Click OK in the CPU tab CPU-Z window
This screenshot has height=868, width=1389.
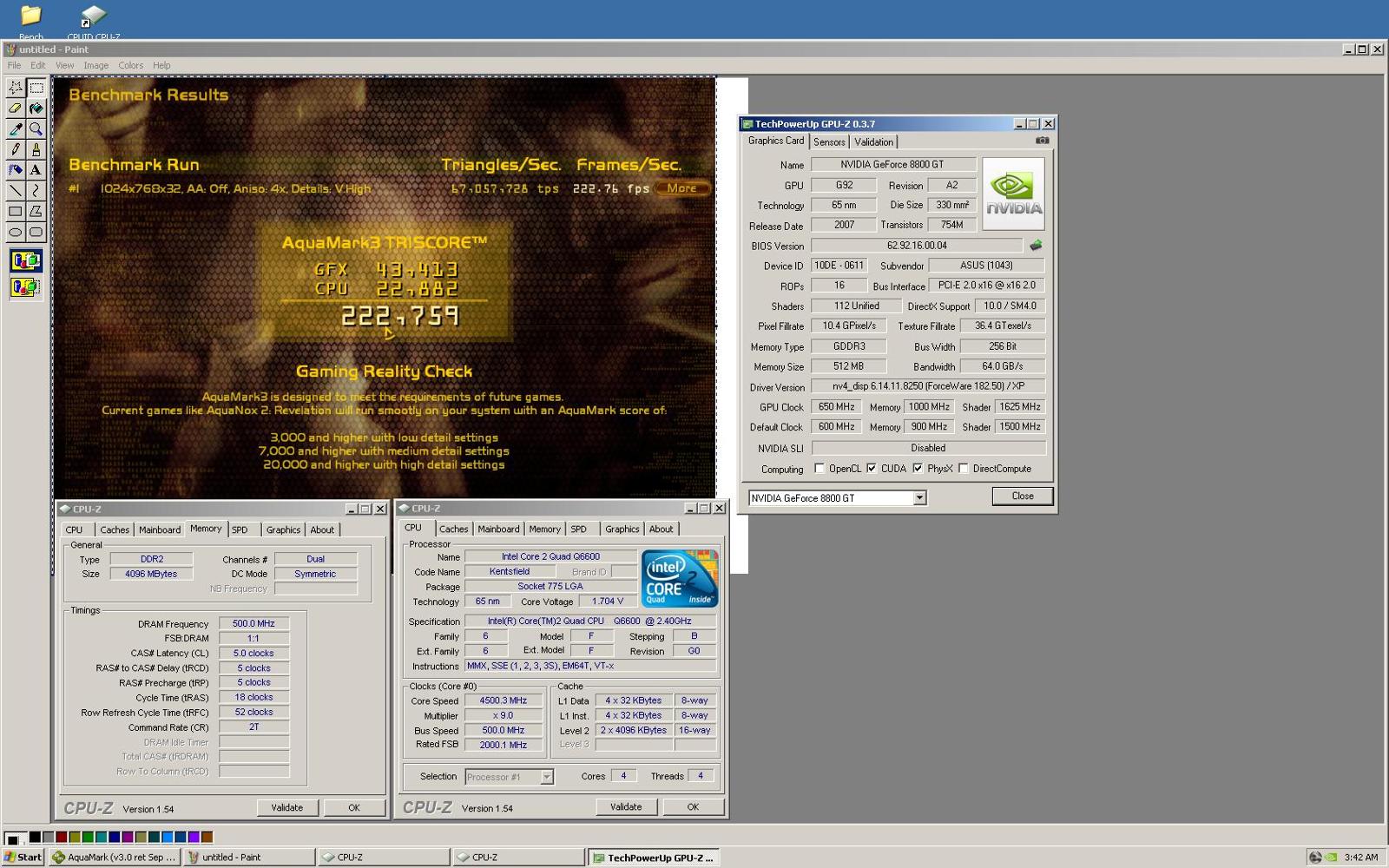pos(693,806)
